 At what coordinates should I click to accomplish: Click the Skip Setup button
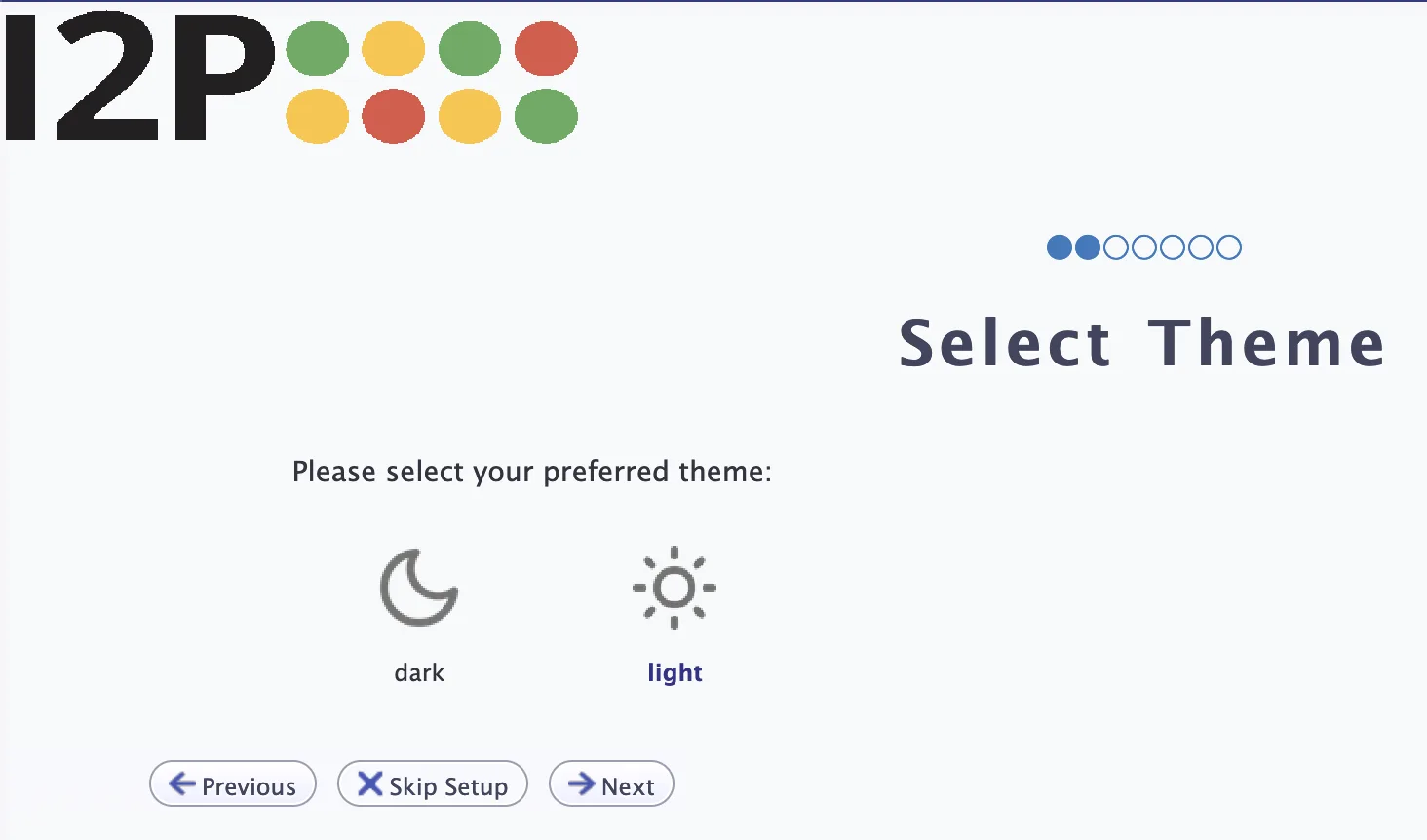pyautogui.click(x=433, y=783)
